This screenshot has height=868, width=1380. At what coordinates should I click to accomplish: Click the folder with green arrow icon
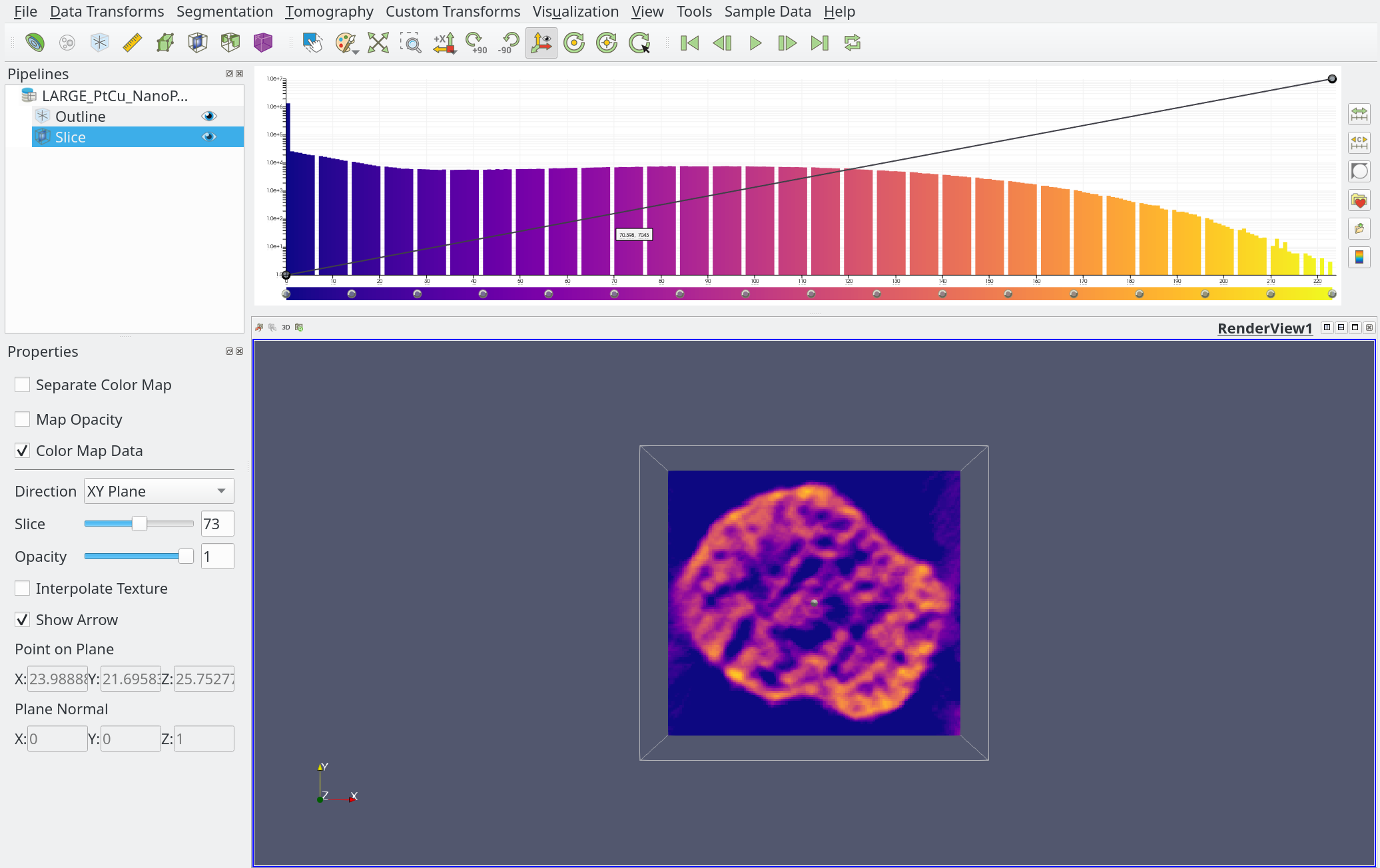click(x=1359, y=228)
